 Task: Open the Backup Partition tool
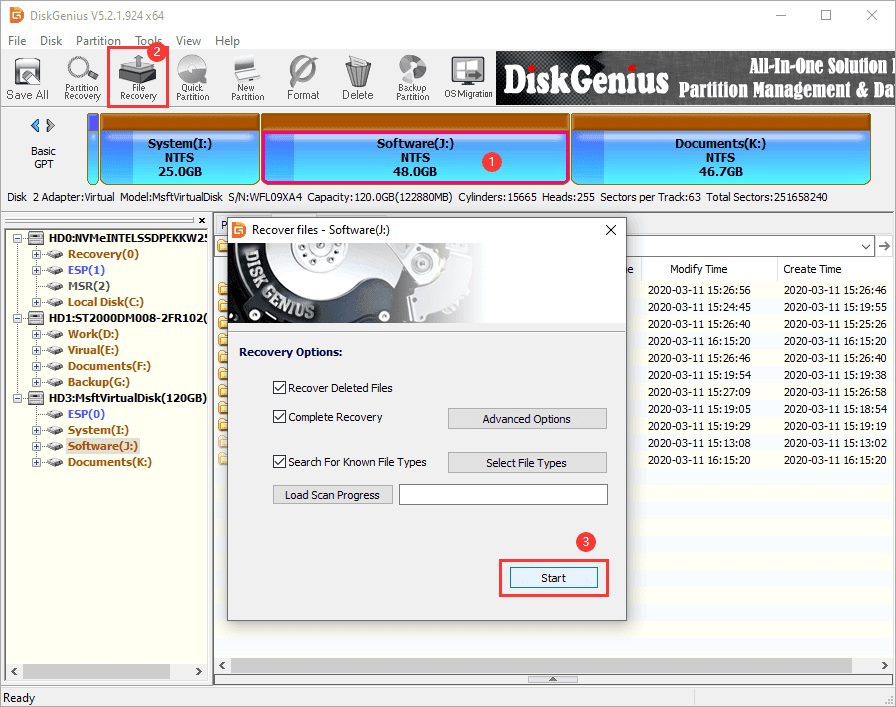pyautogui.click(x=412, y=78)
